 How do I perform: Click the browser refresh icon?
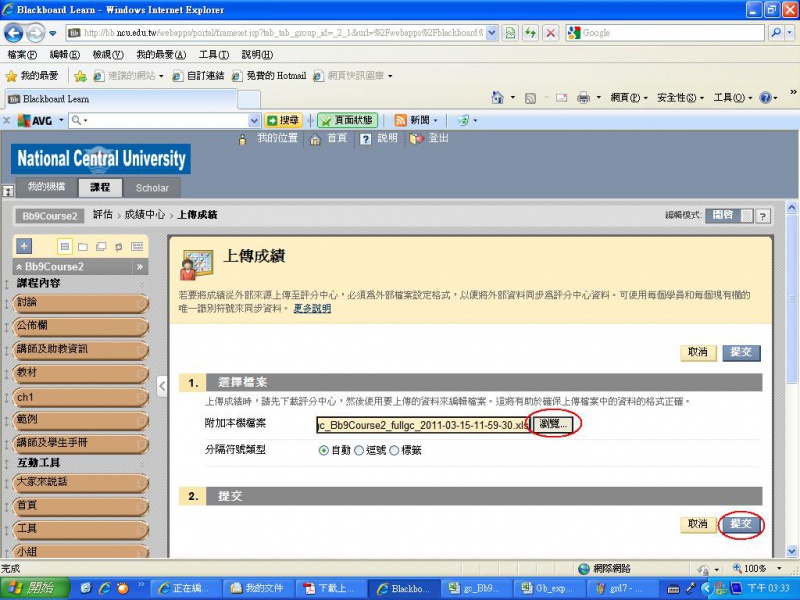pos(531,33)
